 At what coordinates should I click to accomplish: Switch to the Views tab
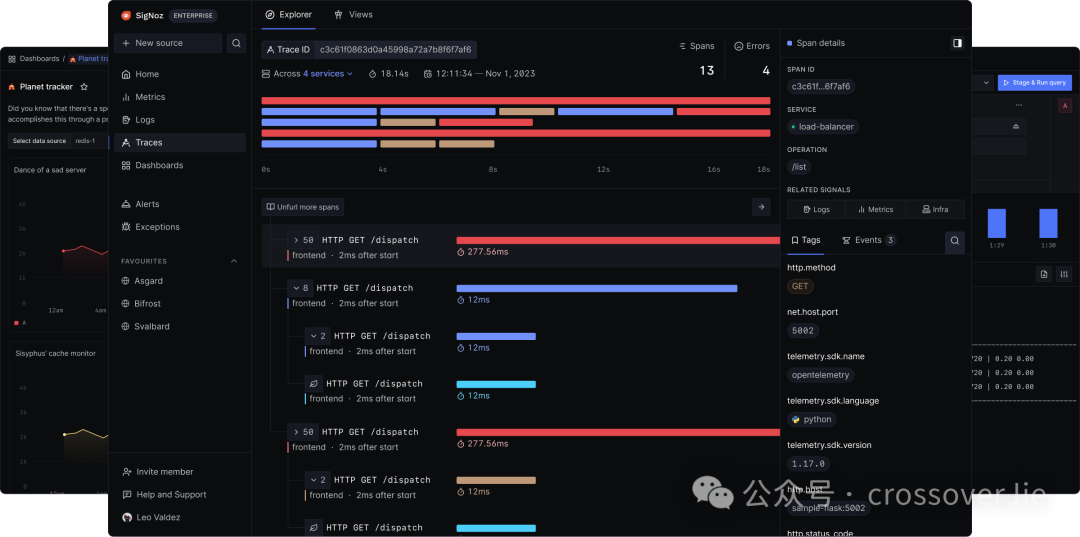[353, 14]
